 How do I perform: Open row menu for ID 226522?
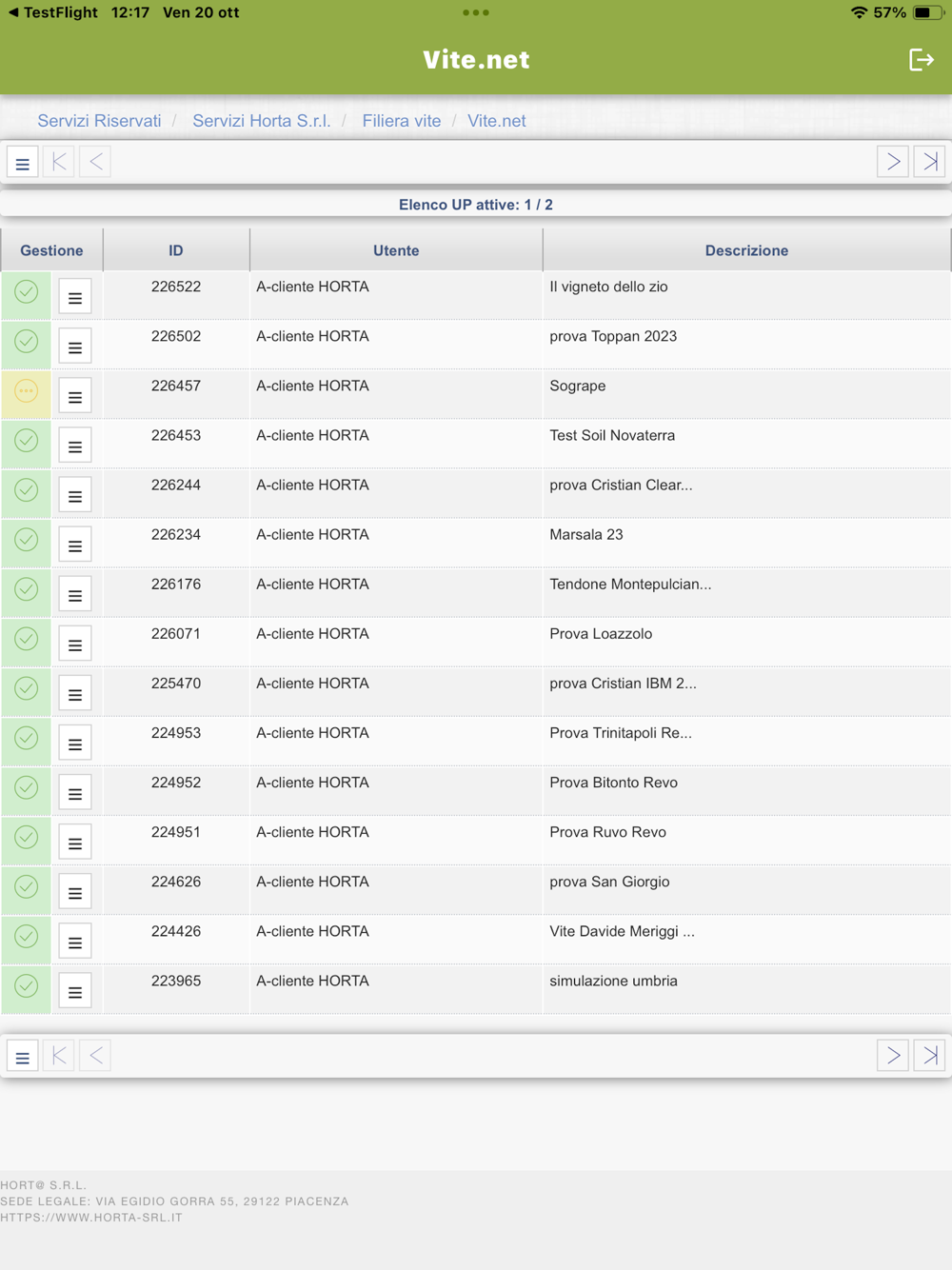pyautogui.click(x=75, y=297)
